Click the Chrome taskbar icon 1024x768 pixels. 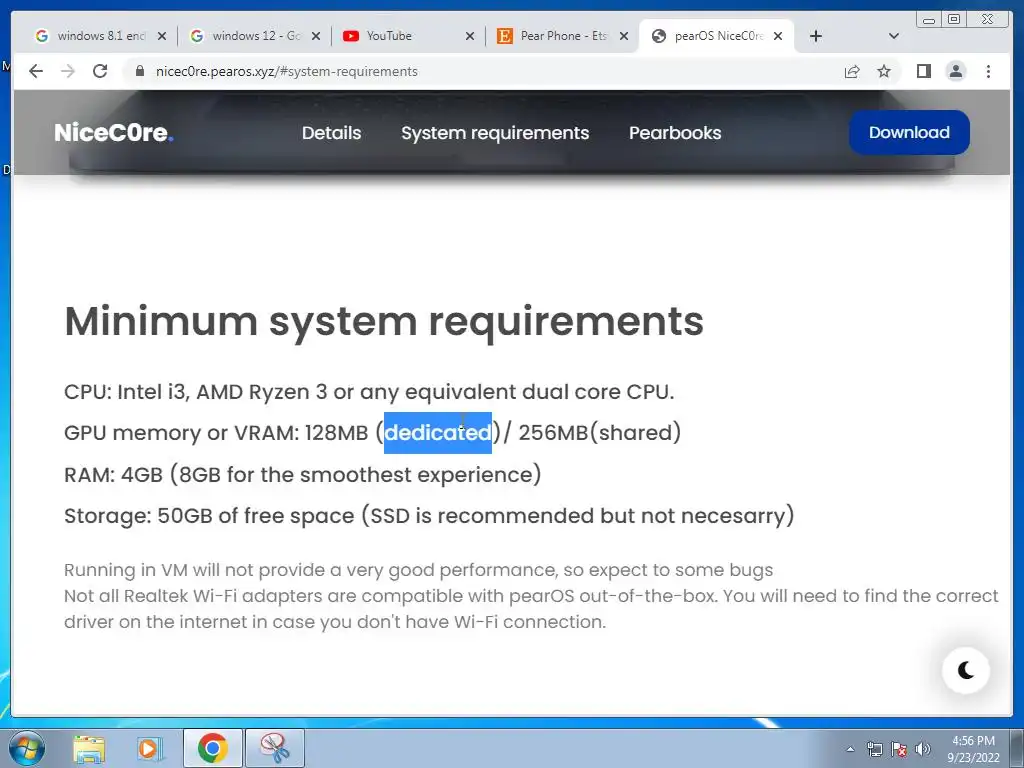pos(212,748)
